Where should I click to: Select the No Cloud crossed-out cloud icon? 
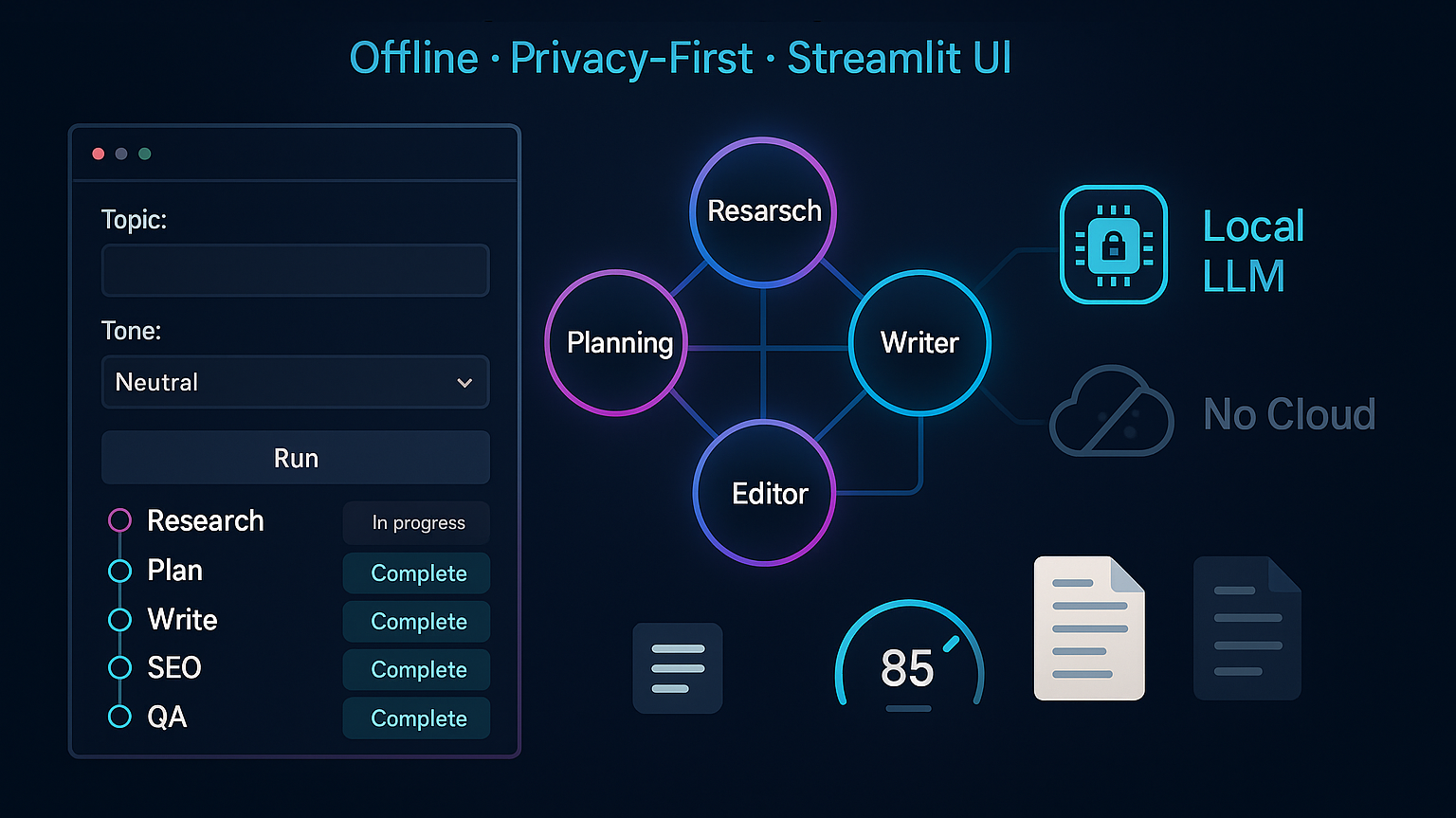(x=1111, y=411)
